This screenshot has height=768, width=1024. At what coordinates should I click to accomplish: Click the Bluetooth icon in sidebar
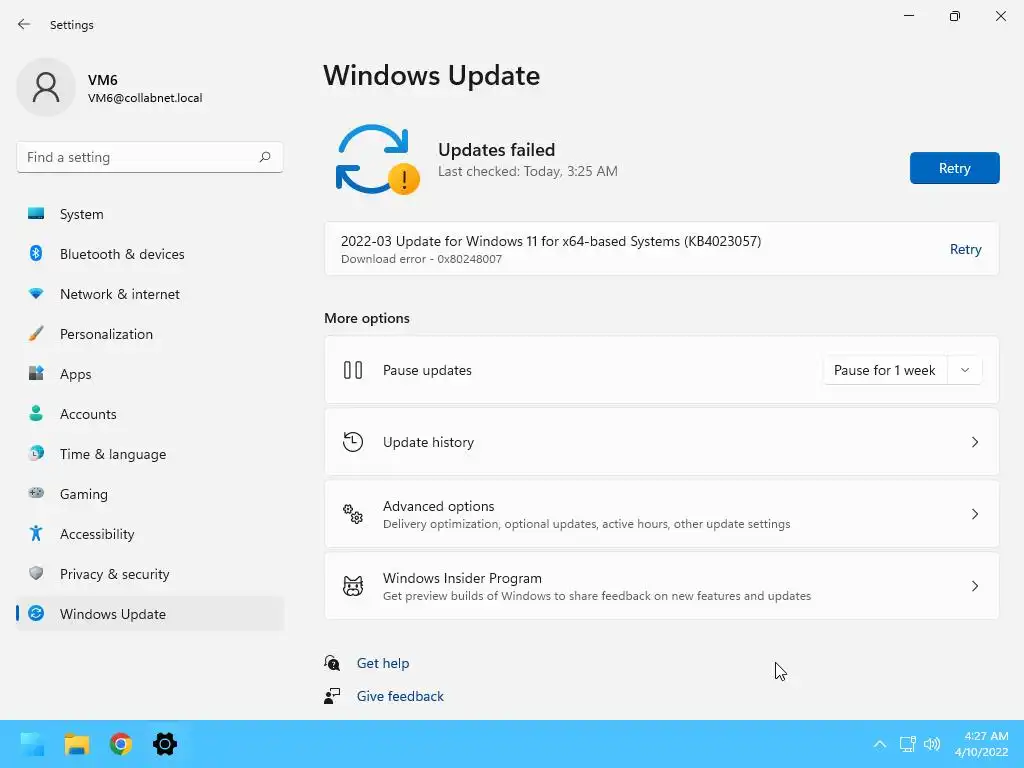36,253
